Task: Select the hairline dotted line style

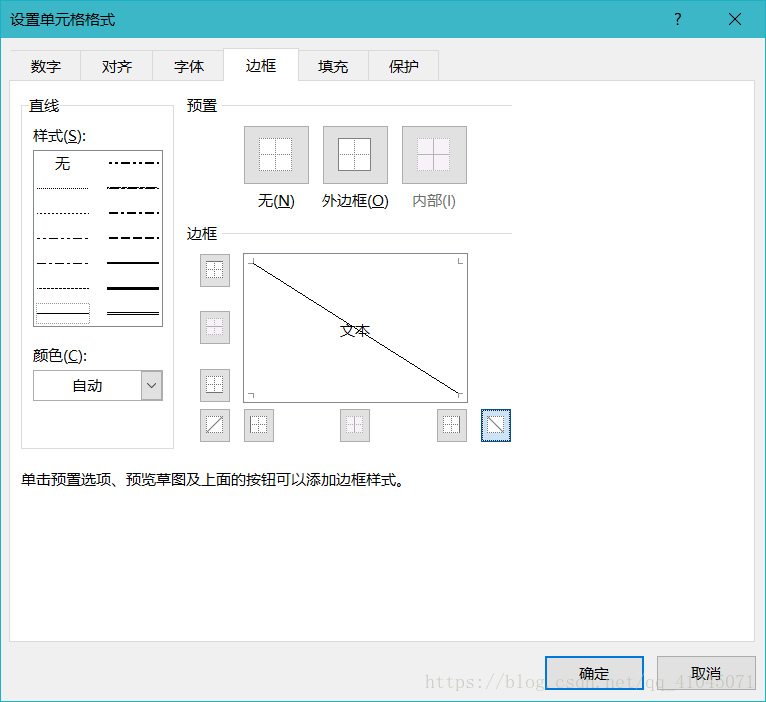Action: click(63, 188)
